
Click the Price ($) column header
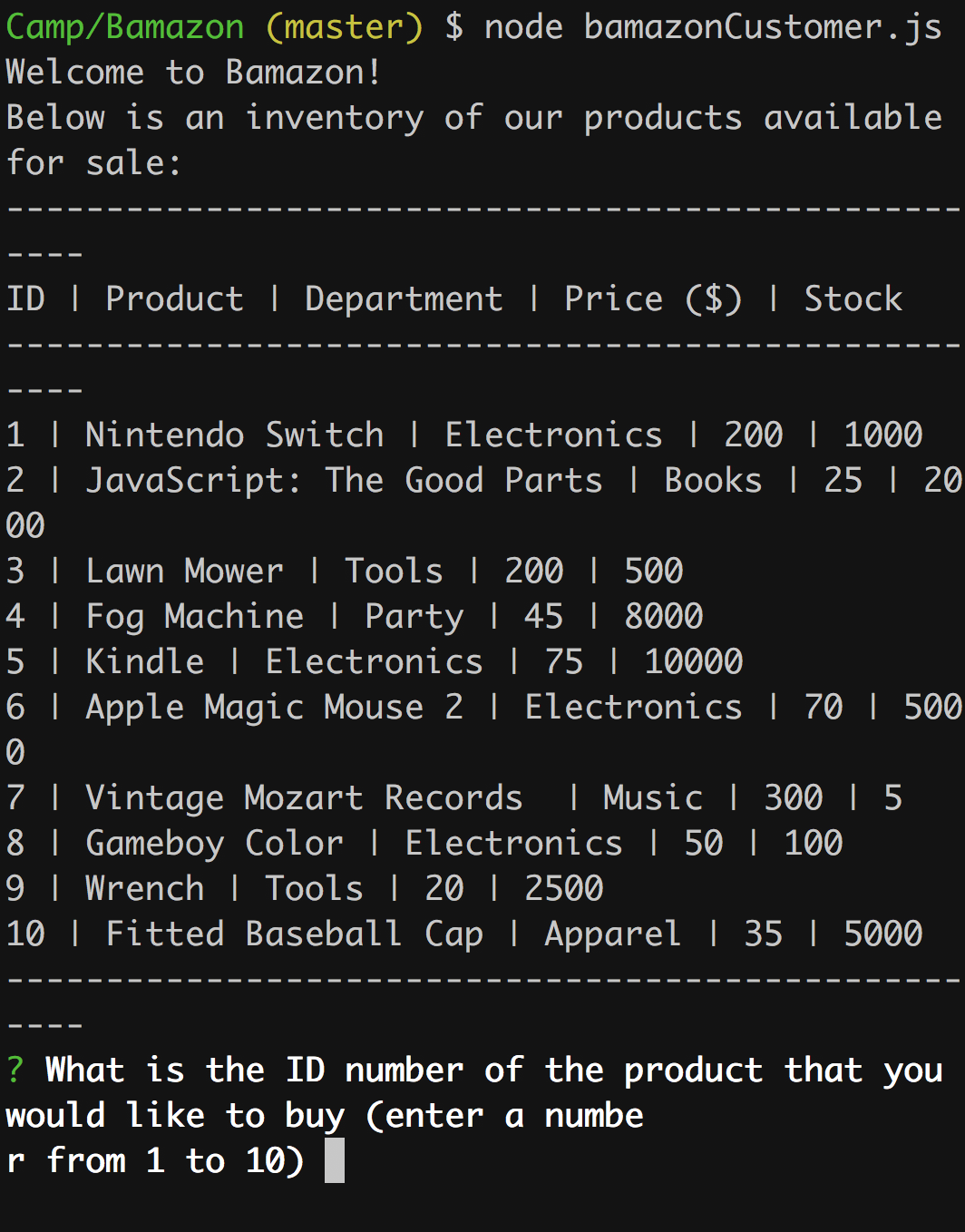point(654,298)
